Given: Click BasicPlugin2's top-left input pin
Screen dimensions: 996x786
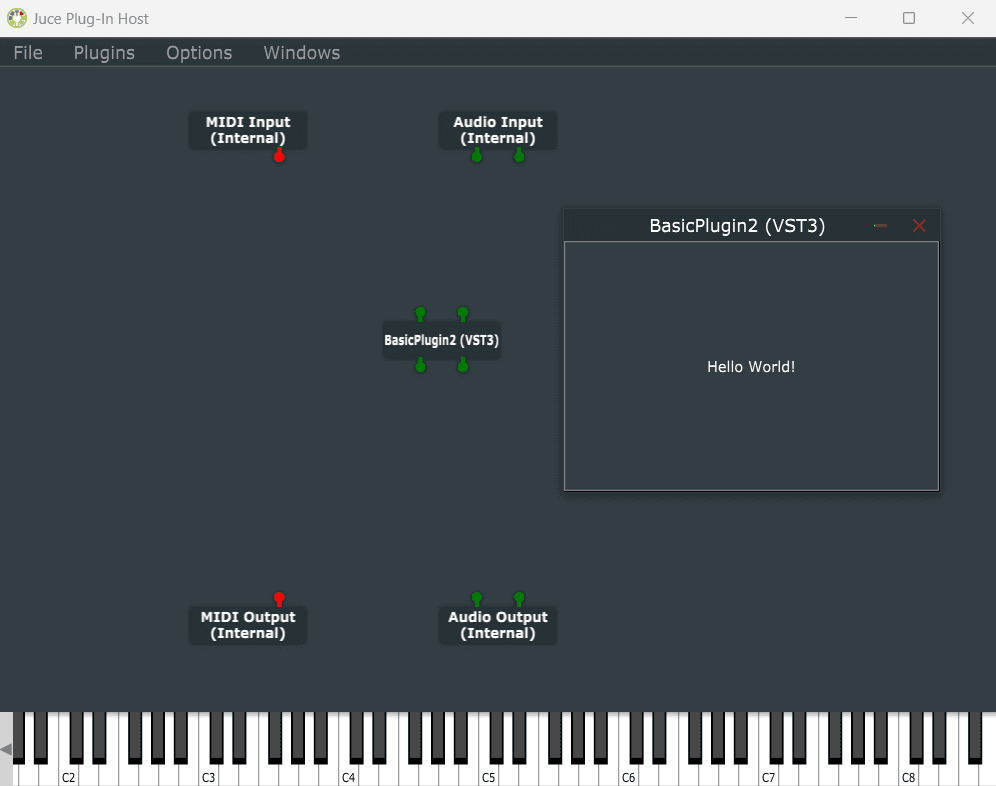Looking at the screenshot, I should pyautogui.click(x=420, y=314).
